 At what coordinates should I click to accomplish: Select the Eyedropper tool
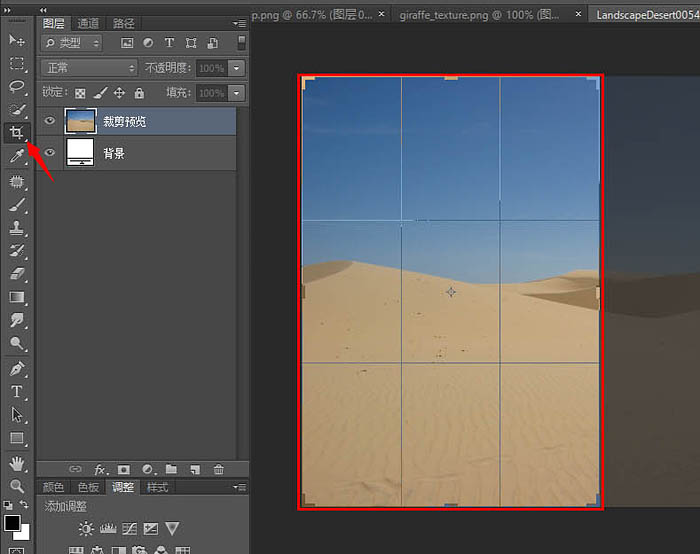coord(17,156)
